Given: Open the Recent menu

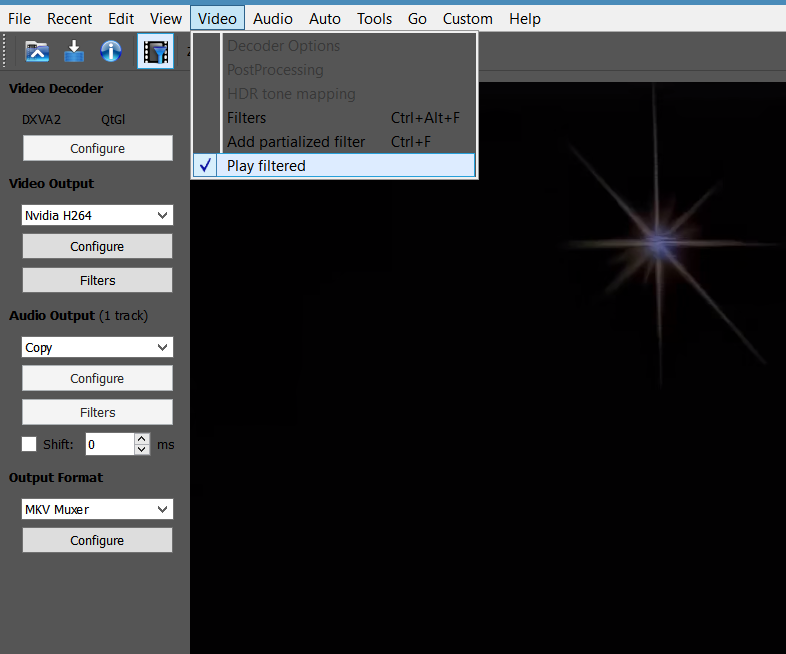Looking at the screenshot, I should tap(69, 19).
